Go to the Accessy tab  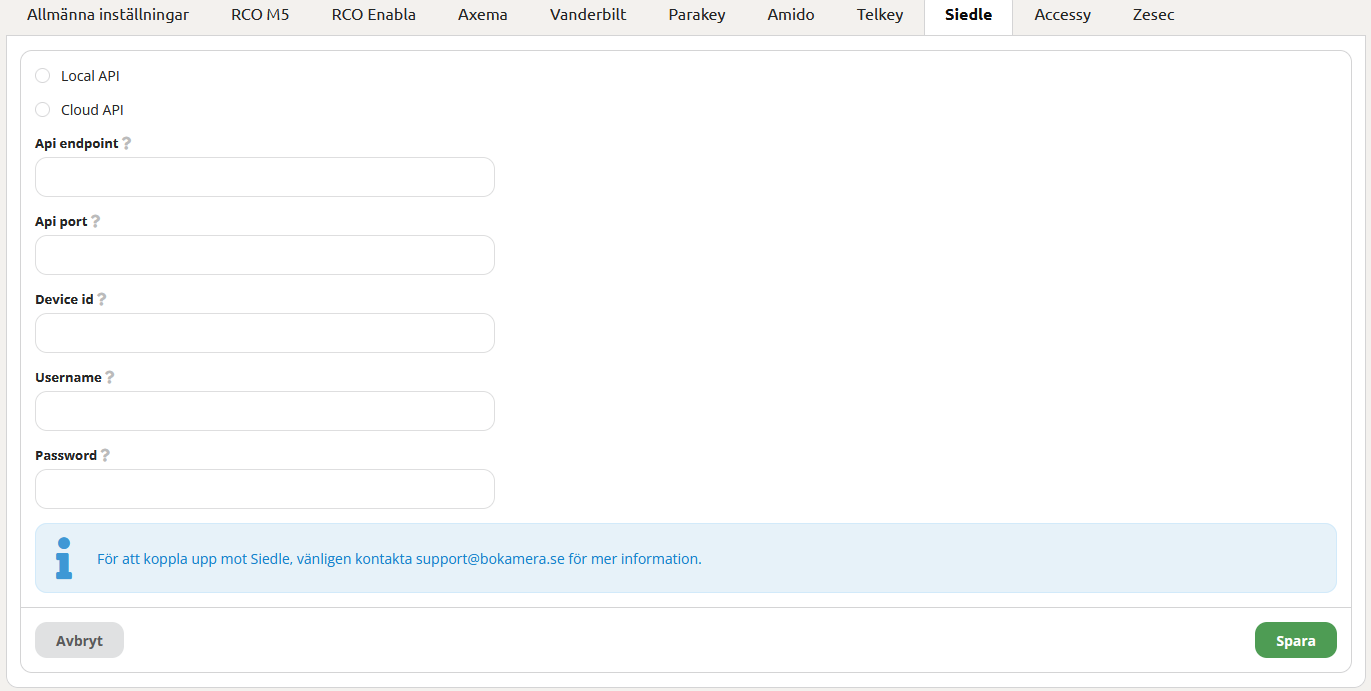(1063, 15)
